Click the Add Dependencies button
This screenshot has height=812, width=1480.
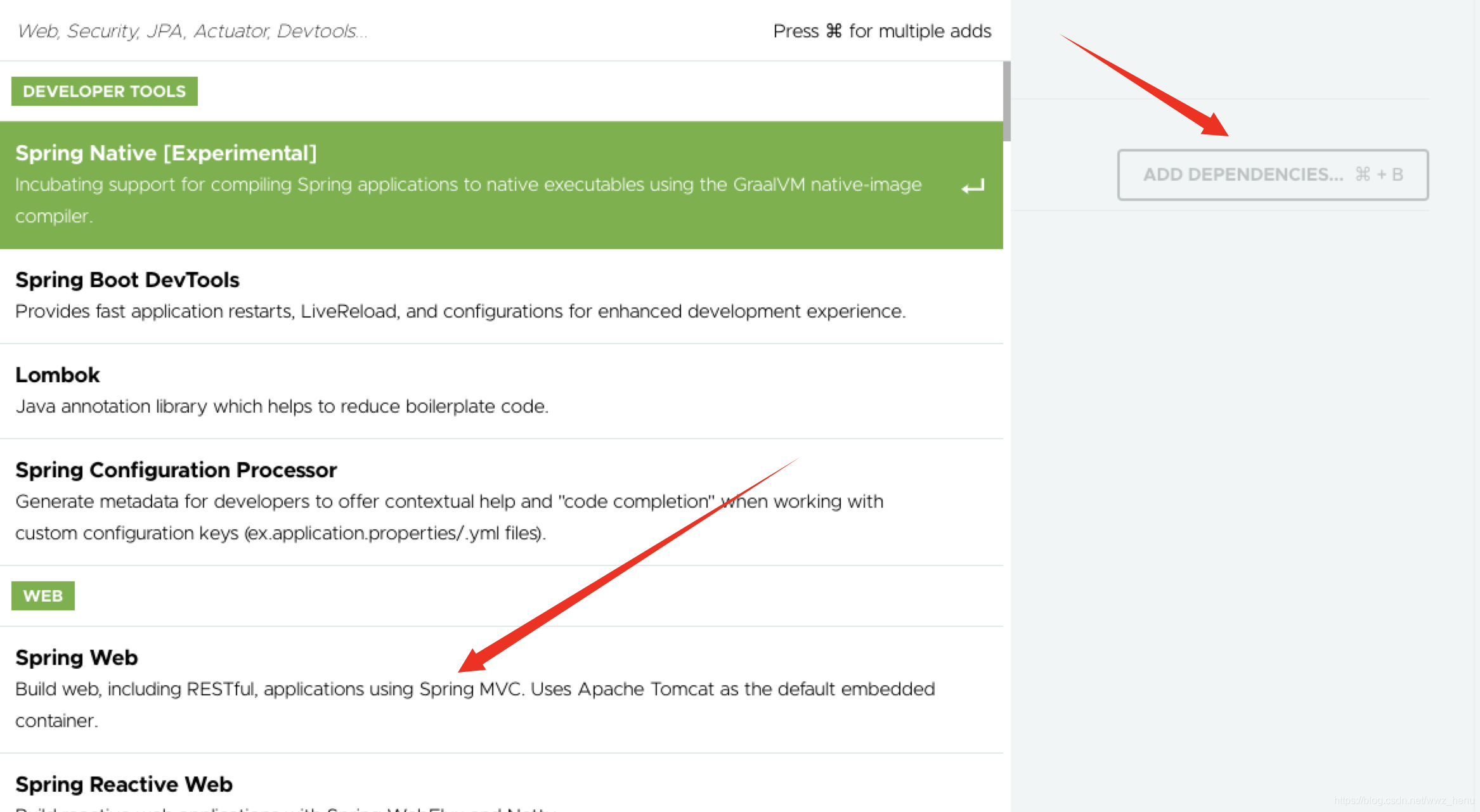pos(1272,174)
